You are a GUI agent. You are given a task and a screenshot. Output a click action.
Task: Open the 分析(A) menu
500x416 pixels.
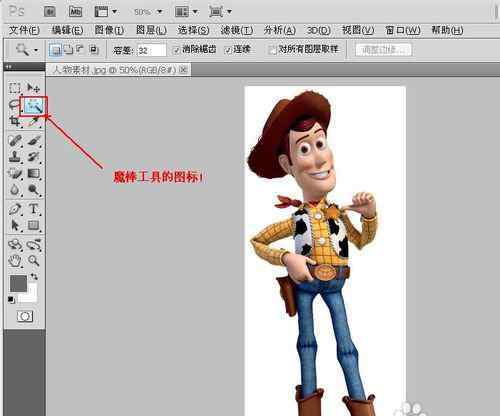[x=279, y=31]
